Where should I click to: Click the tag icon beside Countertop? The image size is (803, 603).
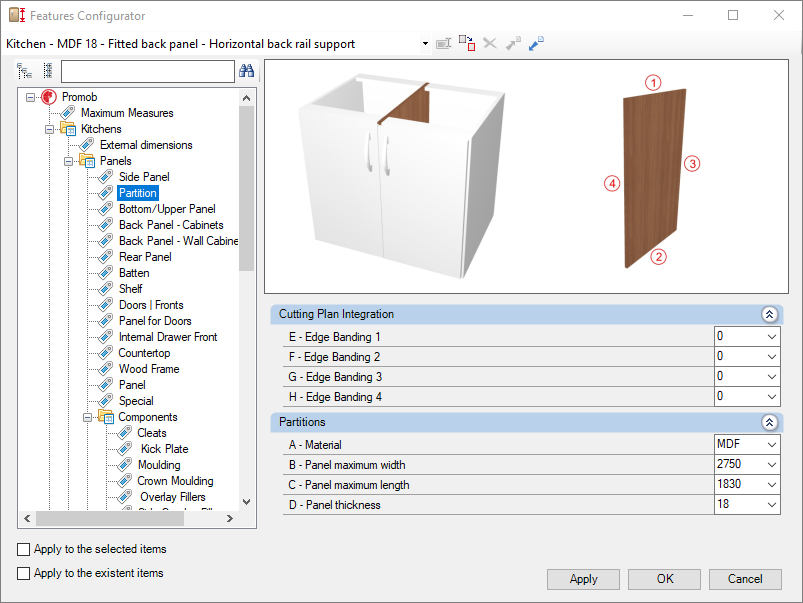point(106,353)
